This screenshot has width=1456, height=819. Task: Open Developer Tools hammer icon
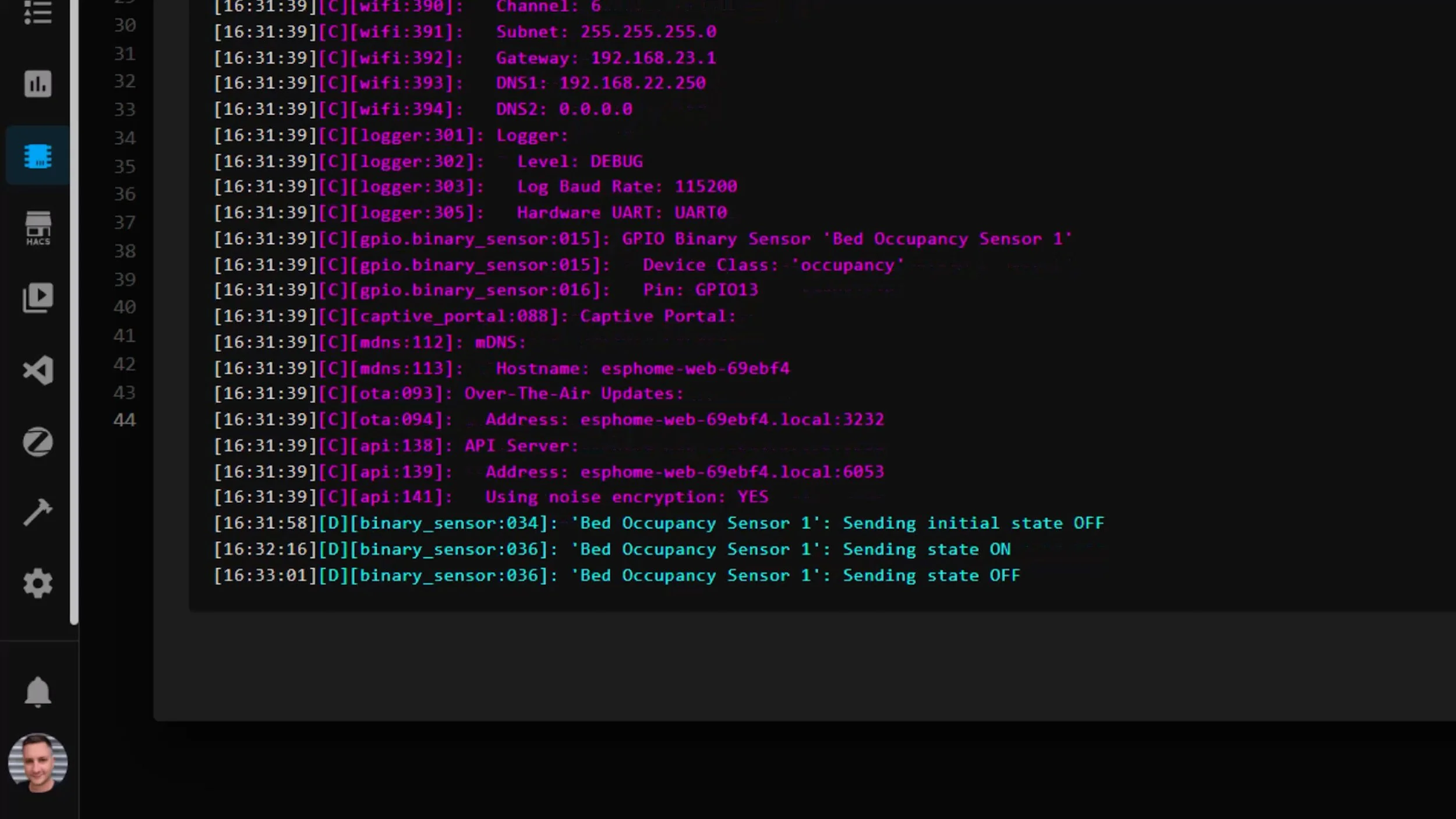click(38, 513)
